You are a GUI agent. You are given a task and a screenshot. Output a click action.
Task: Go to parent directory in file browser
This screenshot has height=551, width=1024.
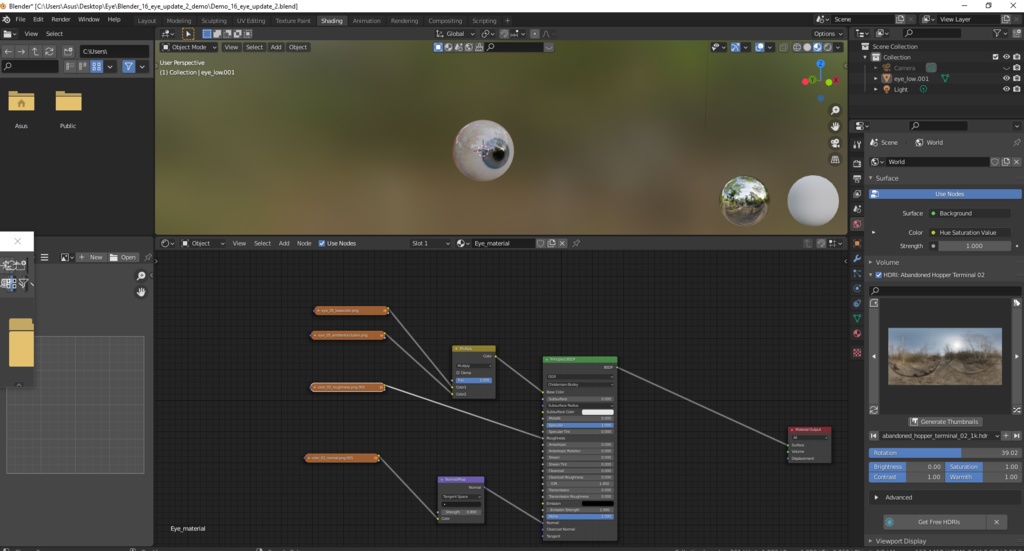(35, 51)
